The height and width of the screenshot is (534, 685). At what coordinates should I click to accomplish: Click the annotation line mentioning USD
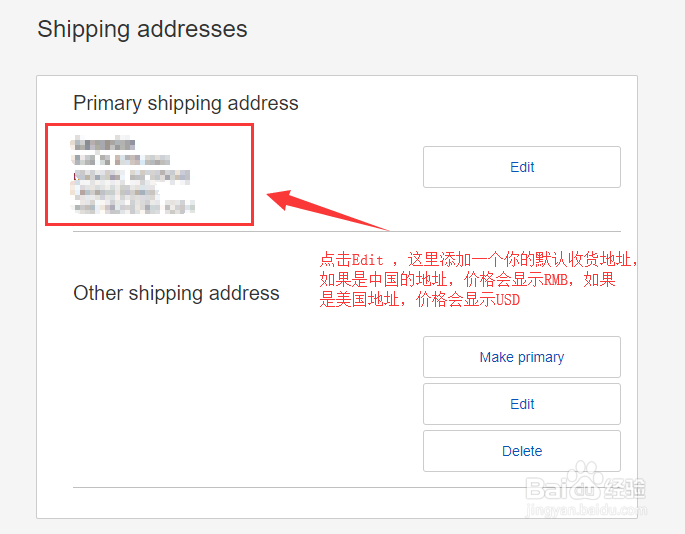click(x=419, y=300)
